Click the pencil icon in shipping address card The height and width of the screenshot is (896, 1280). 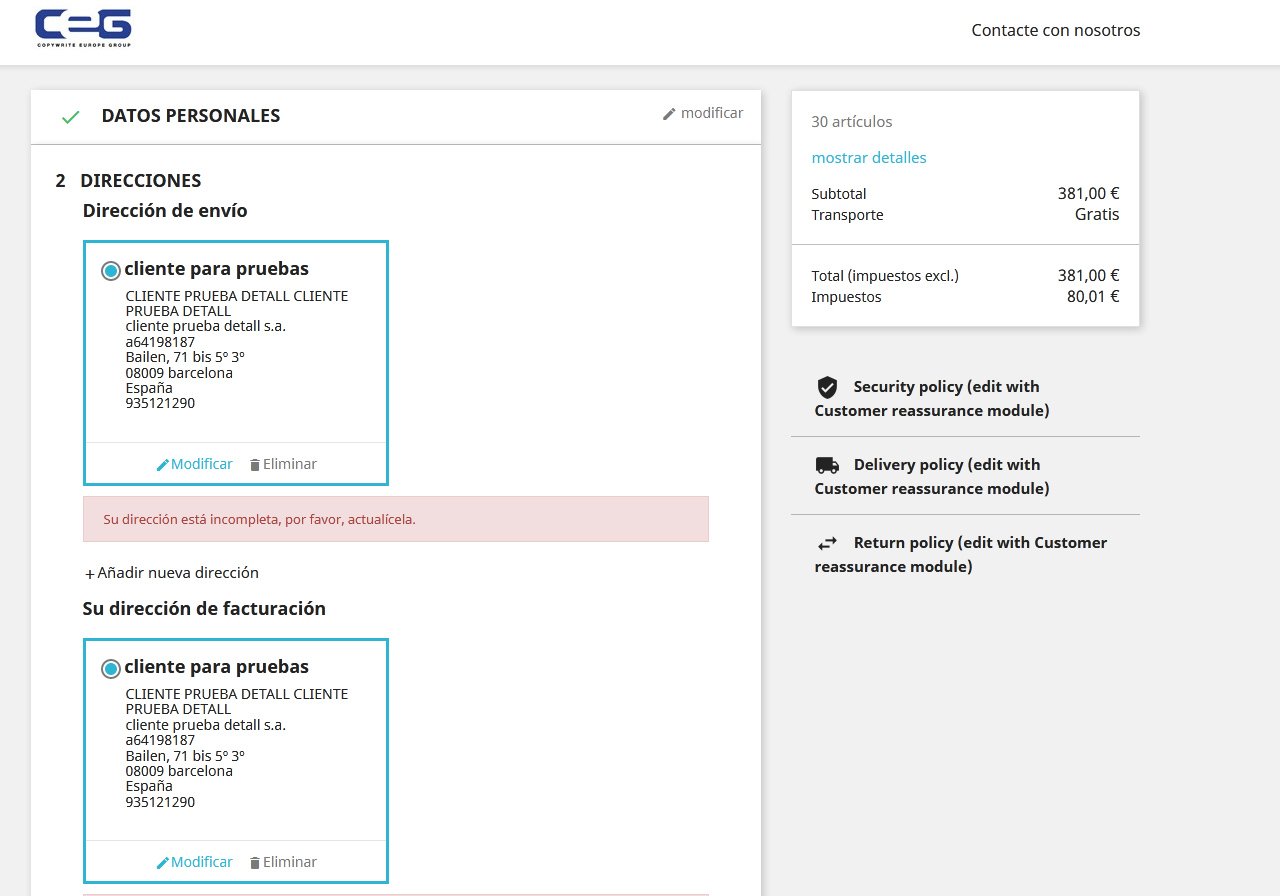pos(163,465)
